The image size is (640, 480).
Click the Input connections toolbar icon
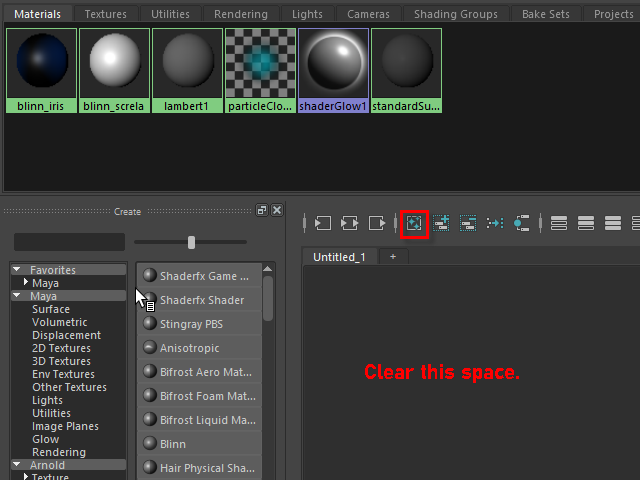323,223
